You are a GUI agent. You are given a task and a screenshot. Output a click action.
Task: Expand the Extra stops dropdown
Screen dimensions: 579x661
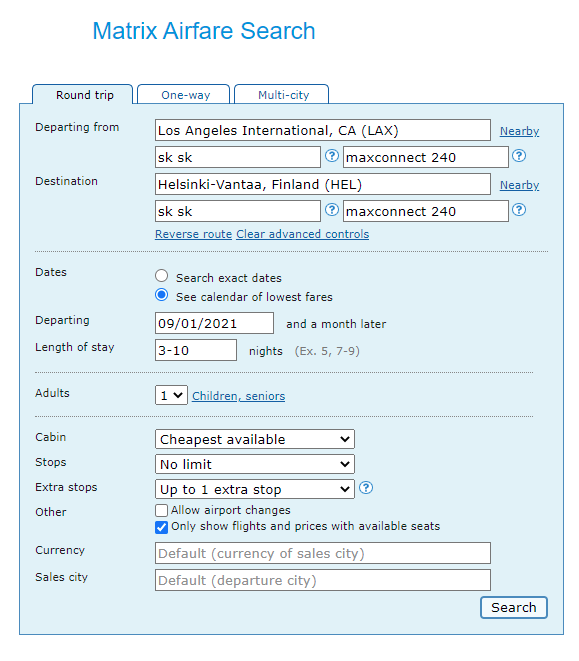(255, 489)
